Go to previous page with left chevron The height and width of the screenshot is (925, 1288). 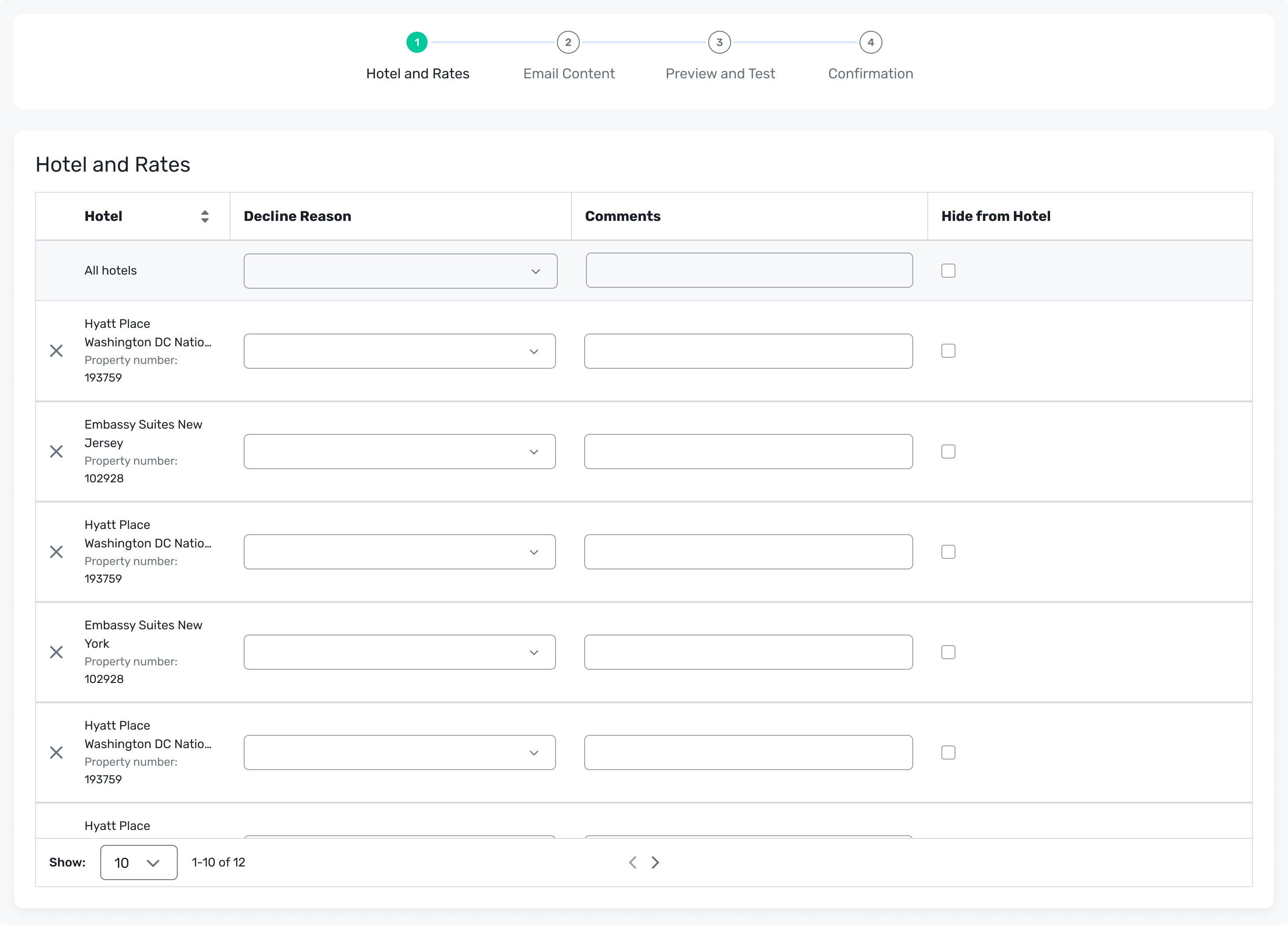pyautogui.click(x=633, y=863)
